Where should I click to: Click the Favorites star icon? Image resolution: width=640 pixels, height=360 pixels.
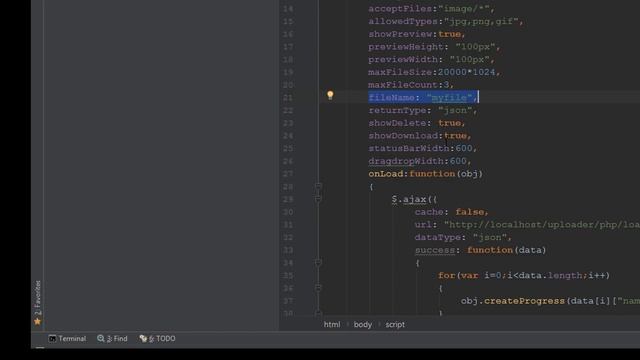(38, 322)
